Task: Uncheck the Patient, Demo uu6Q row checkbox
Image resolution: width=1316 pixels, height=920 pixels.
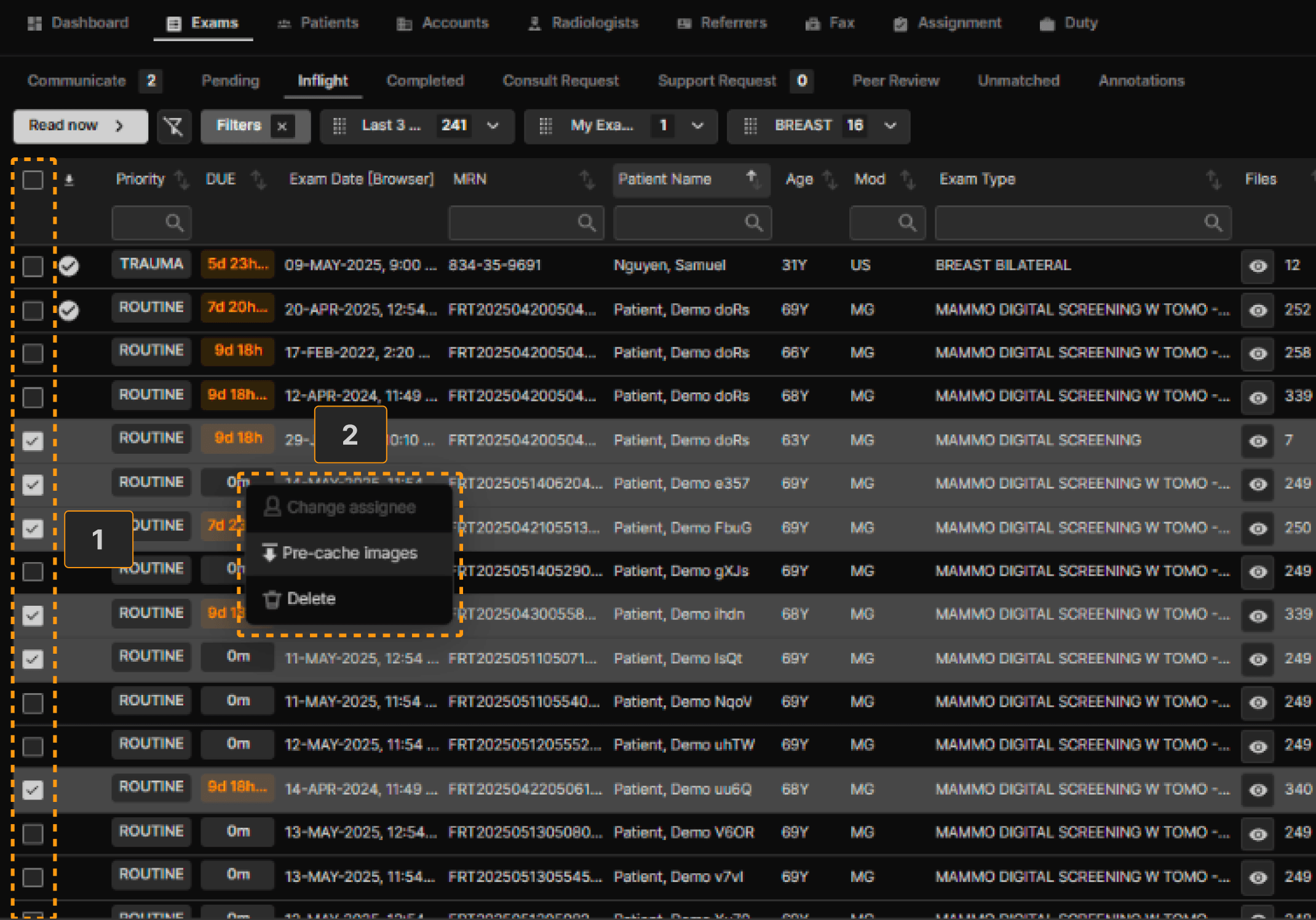Action: tap(33, 789)
